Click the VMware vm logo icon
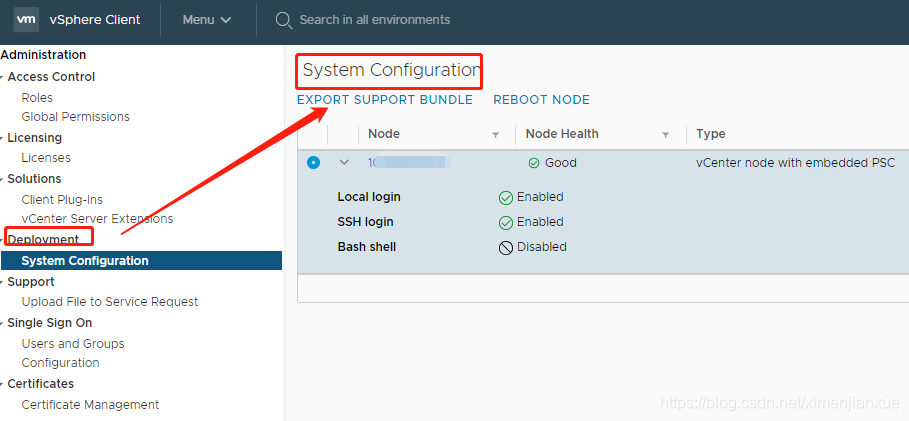 (26, 20)
